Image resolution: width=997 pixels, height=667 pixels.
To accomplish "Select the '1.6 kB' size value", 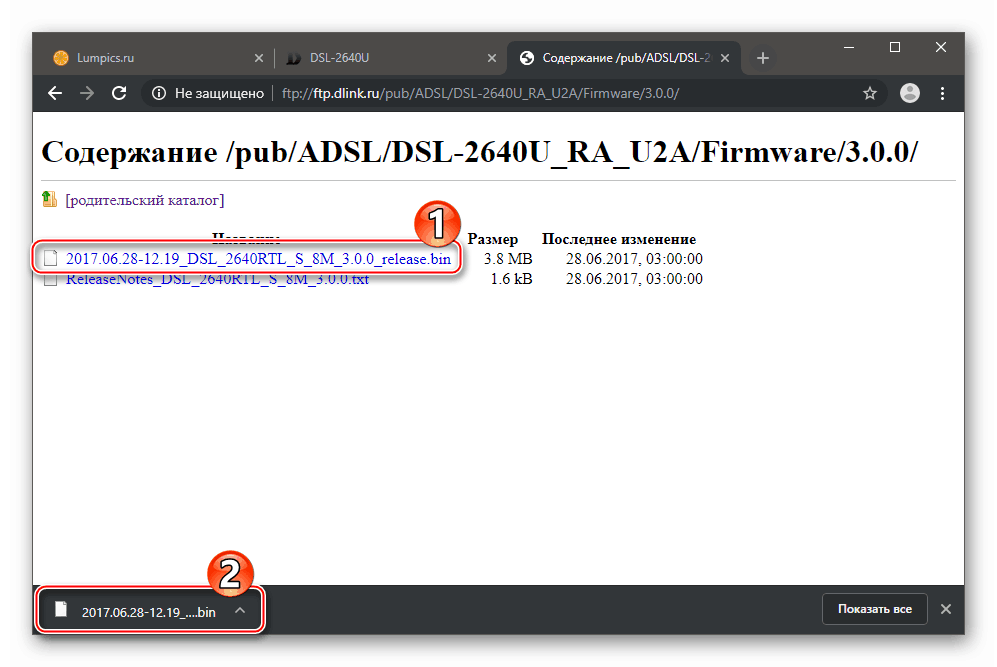I will (511, 279).
